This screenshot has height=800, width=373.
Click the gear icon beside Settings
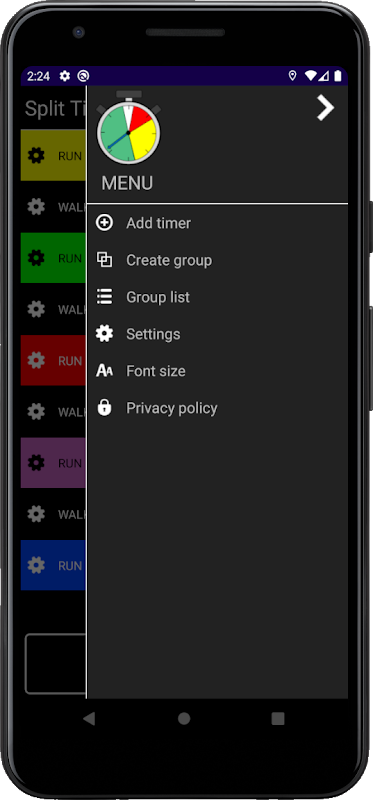click(x=105, y=334)
